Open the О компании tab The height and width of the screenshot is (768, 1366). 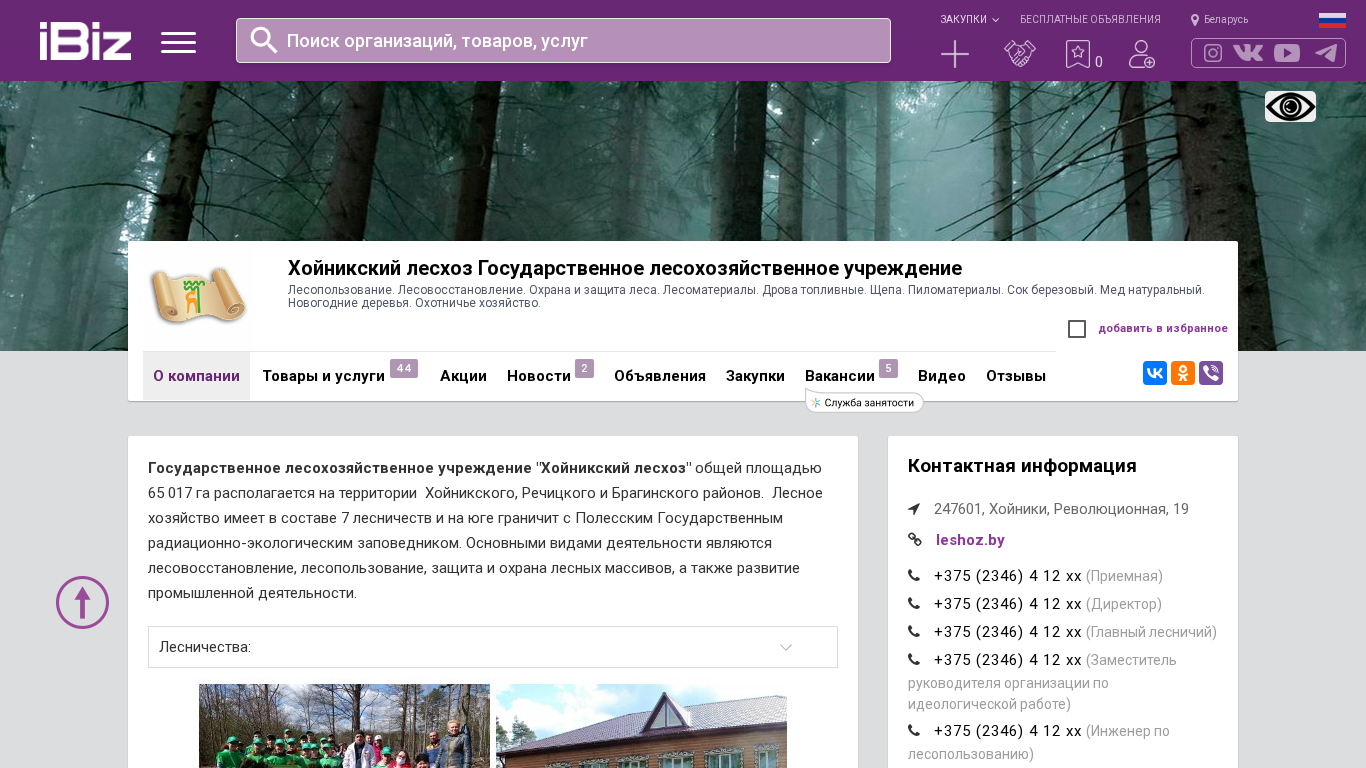click(196, 376)
